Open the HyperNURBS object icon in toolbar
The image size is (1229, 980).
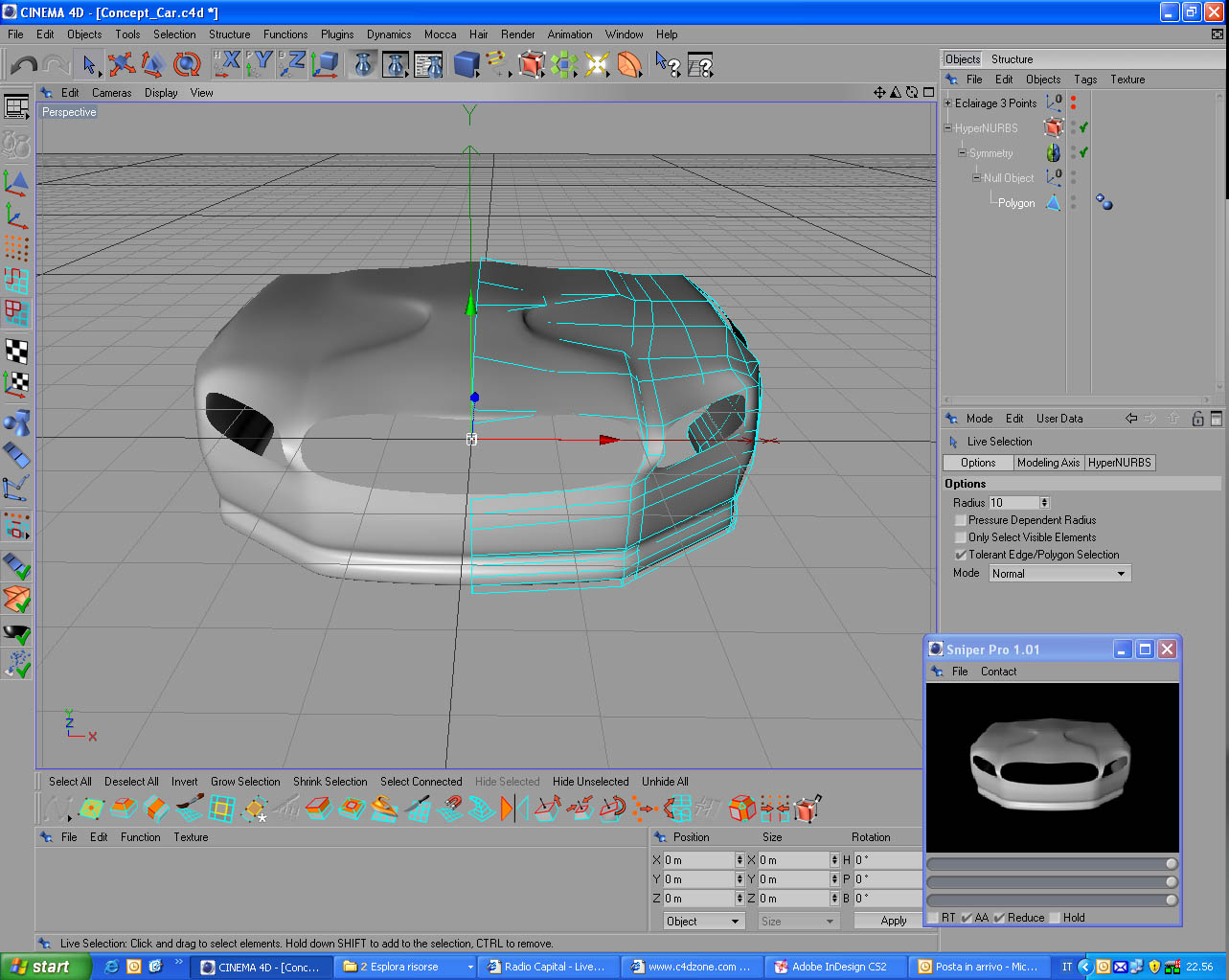pyautogui.click(x=532, y=65)
